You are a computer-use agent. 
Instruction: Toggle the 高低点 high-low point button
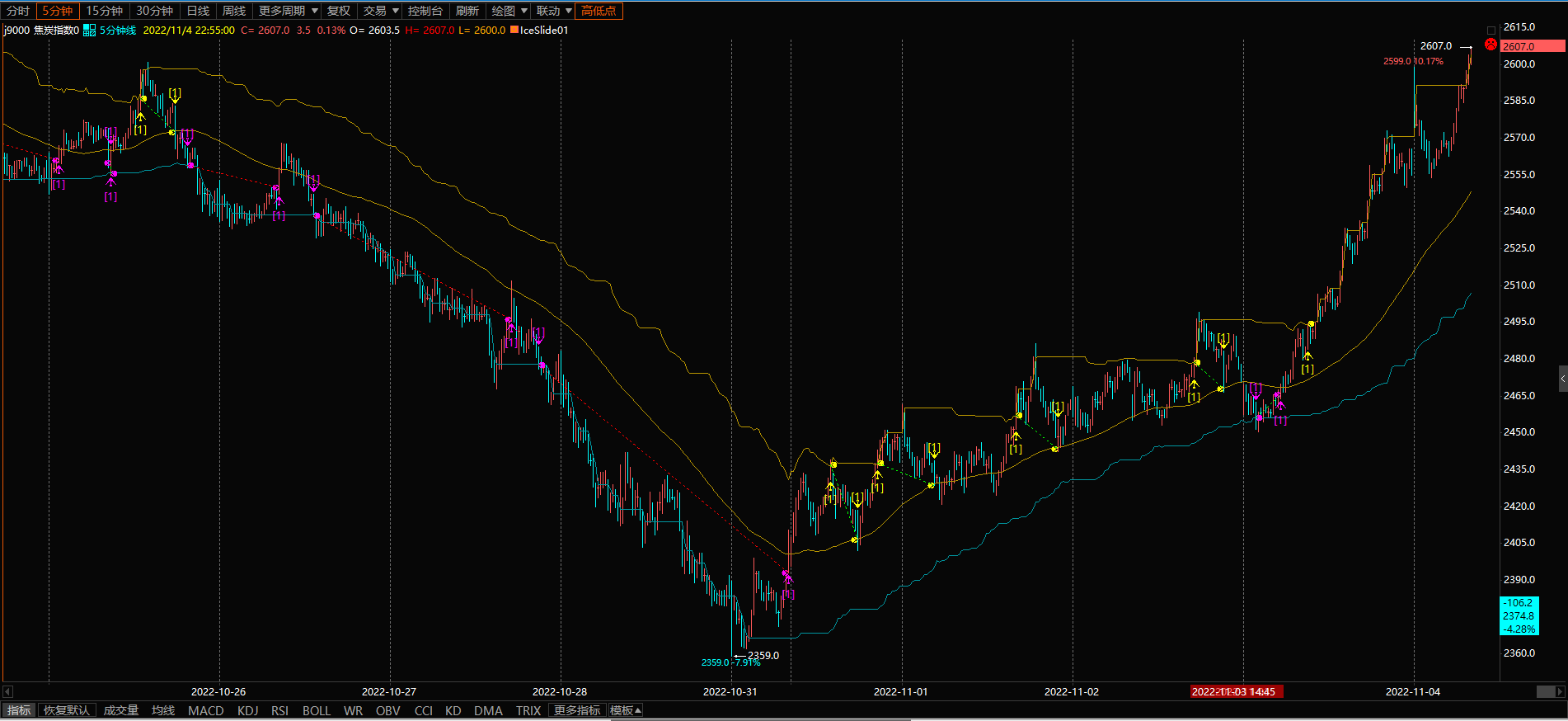(x=599, y=11)
